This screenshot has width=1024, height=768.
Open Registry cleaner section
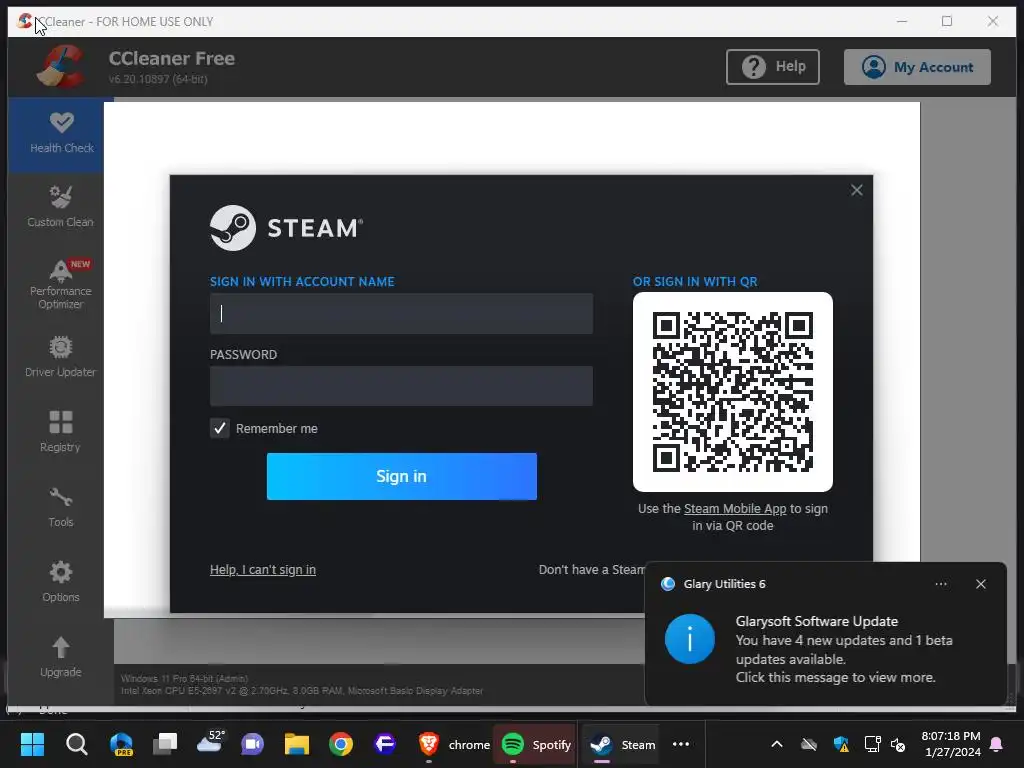tap(60, 432)
